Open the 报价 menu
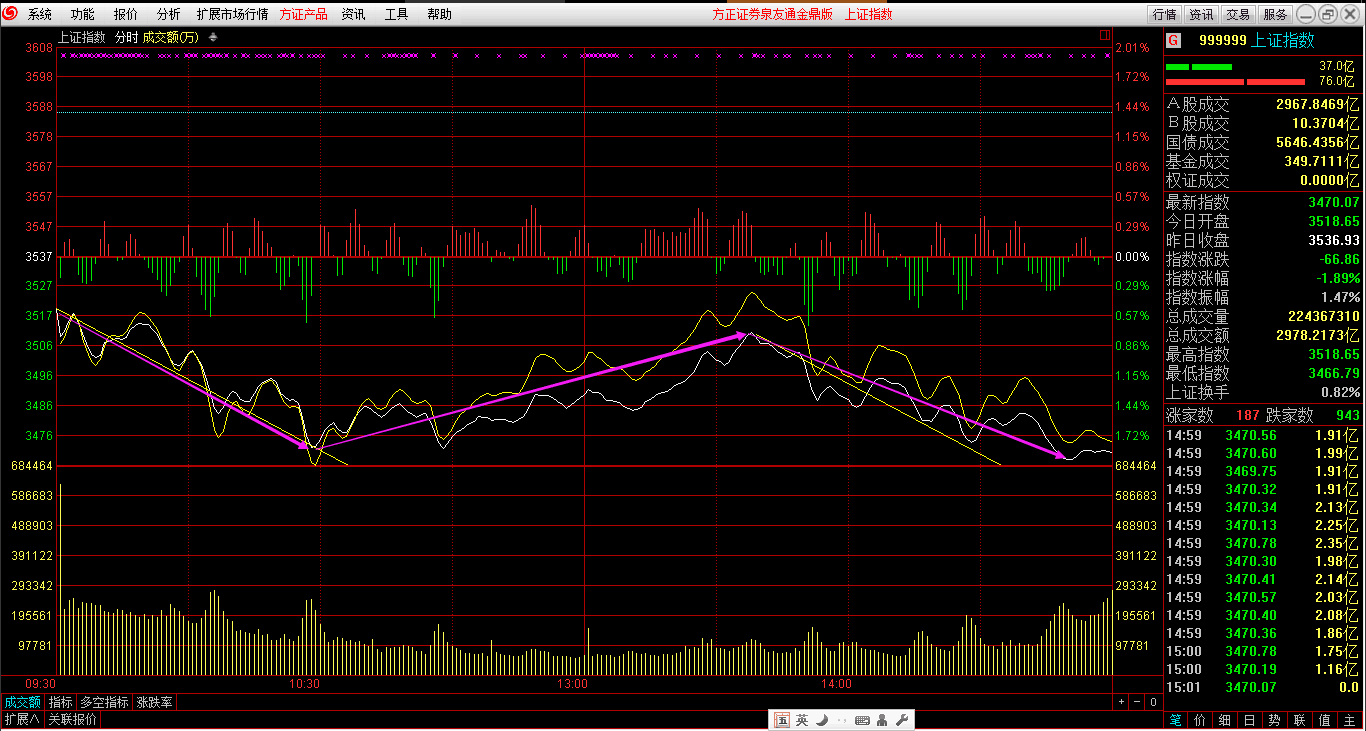1366x731 pixels. (126, 14)
